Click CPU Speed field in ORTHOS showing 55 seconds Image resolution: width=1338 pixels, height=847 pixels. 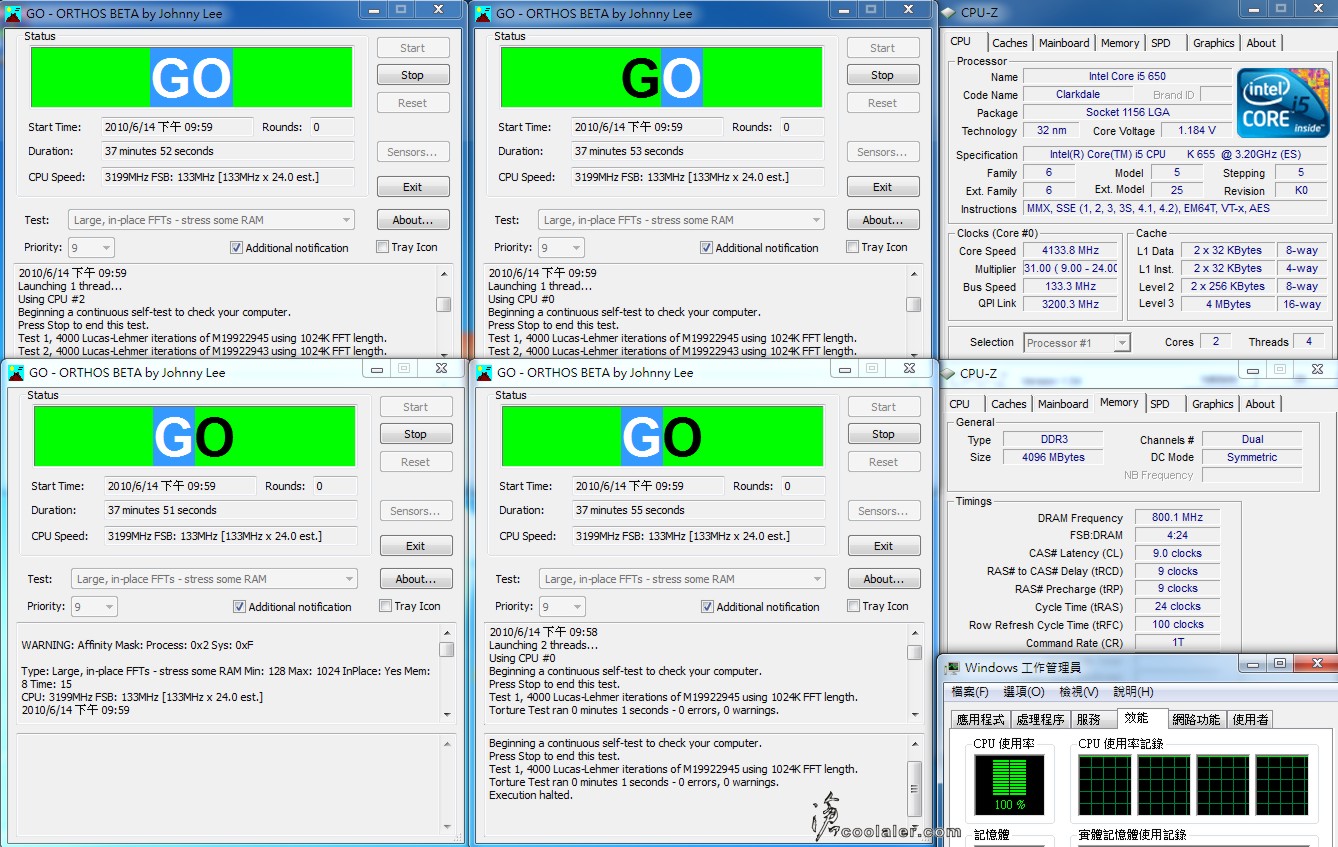click(x=700, y=536)
